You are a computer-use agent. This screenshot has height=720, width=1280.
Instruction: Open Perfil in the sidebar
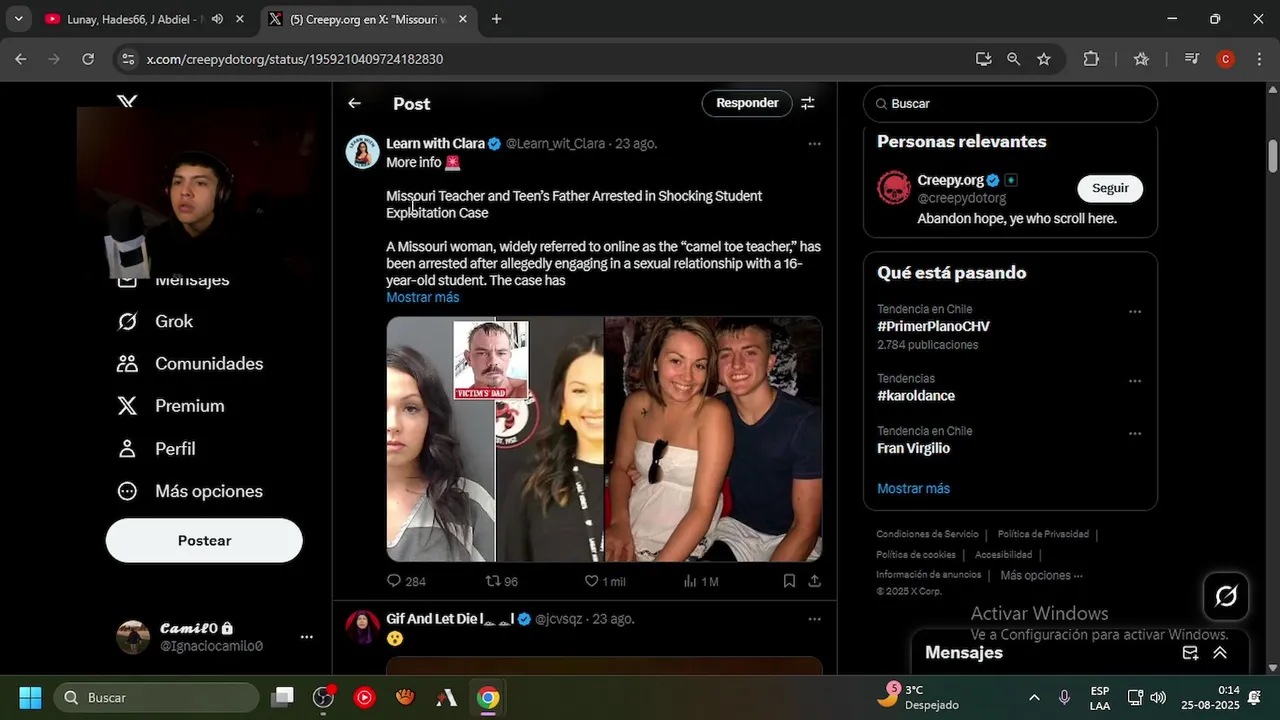coord(156,449)
